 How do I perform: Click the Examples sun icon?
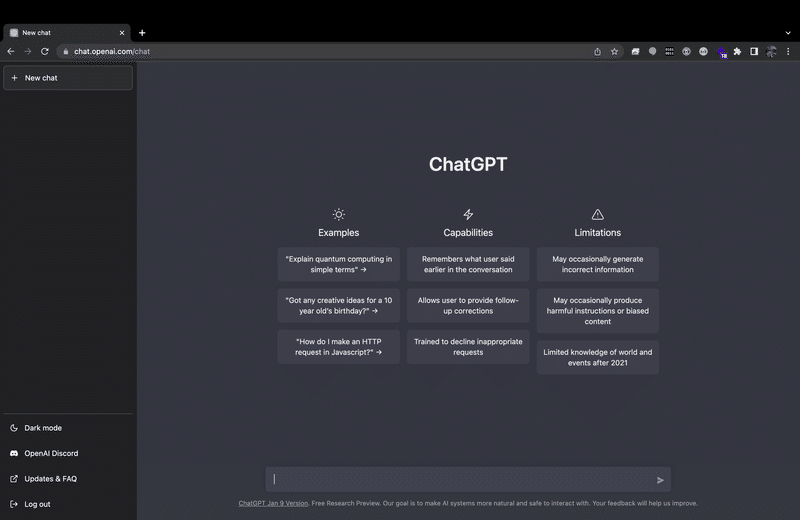[339, 214]
